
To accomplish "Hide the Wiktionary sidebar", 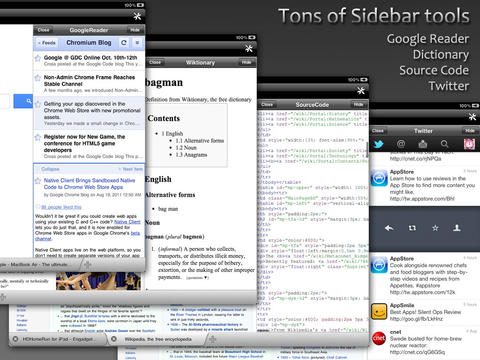I will coord(247,62).
